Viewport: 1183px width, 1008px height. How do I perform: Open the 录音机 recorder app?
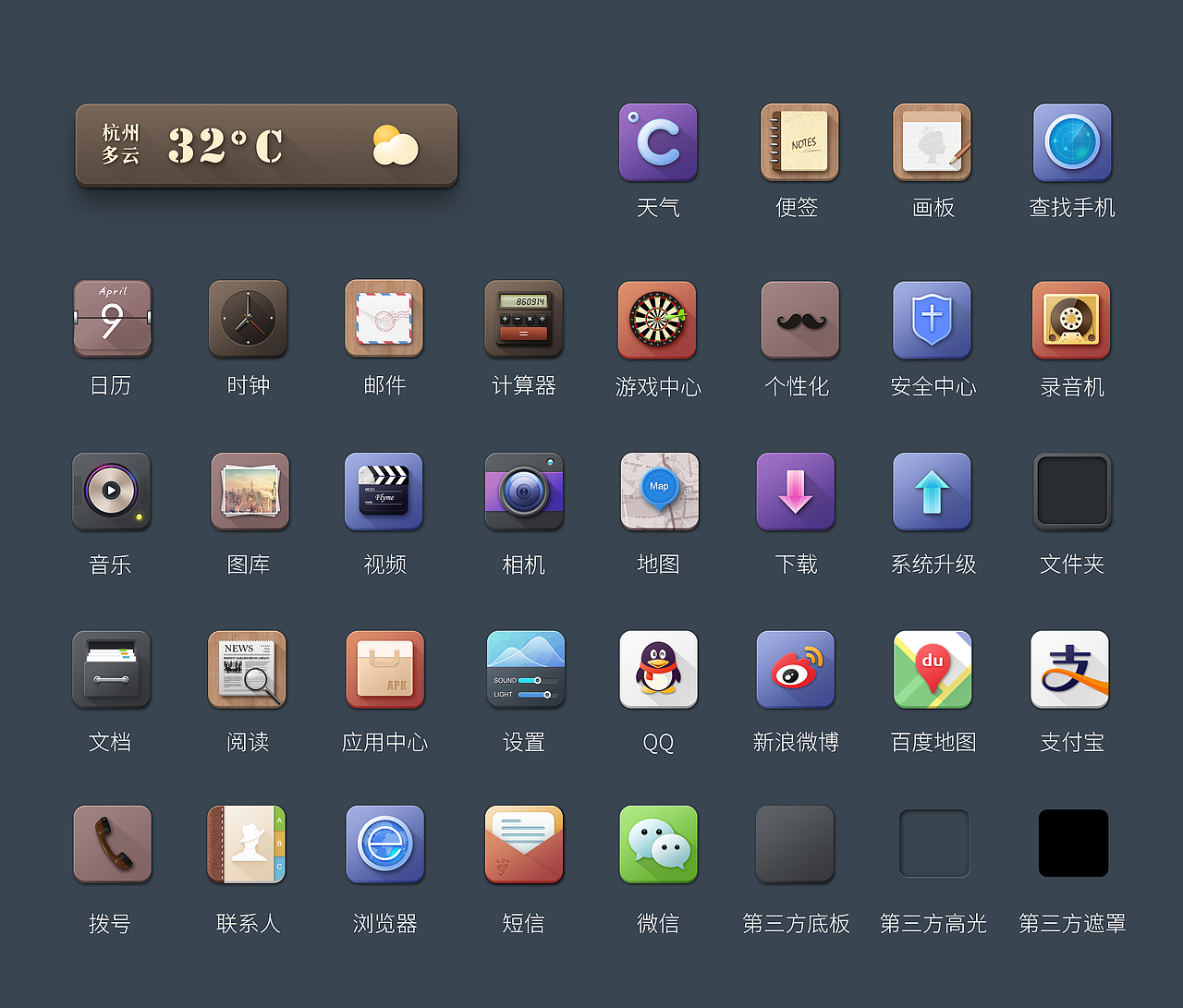(x=1071, y=321)
